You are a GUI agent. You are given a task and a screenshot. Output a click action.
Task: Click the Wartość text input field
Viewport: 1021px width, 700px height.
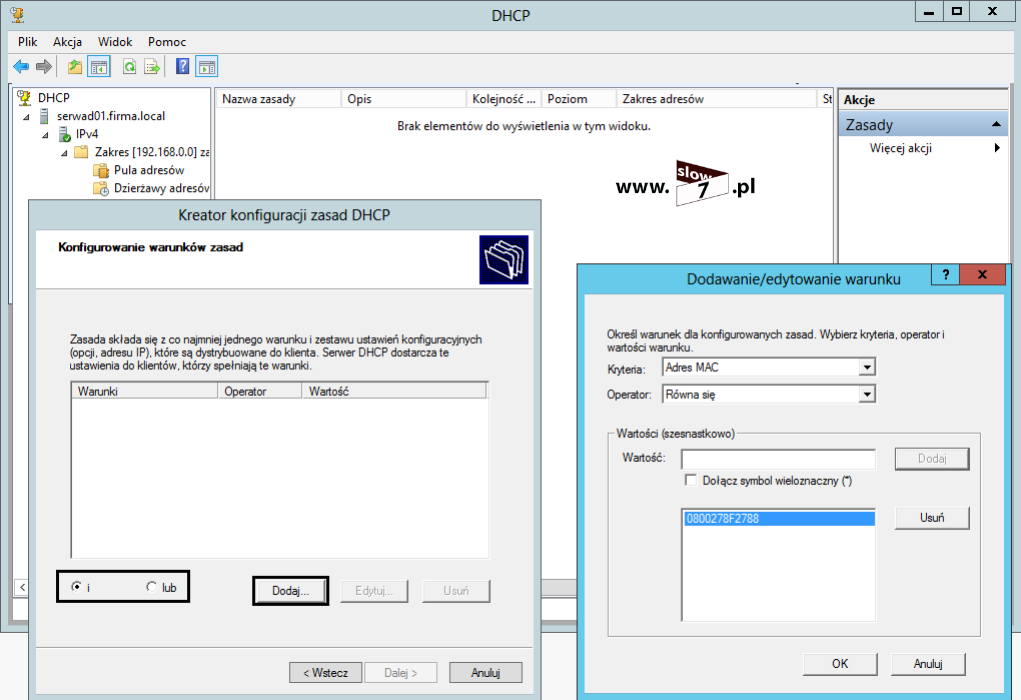(x=777, y=459)
